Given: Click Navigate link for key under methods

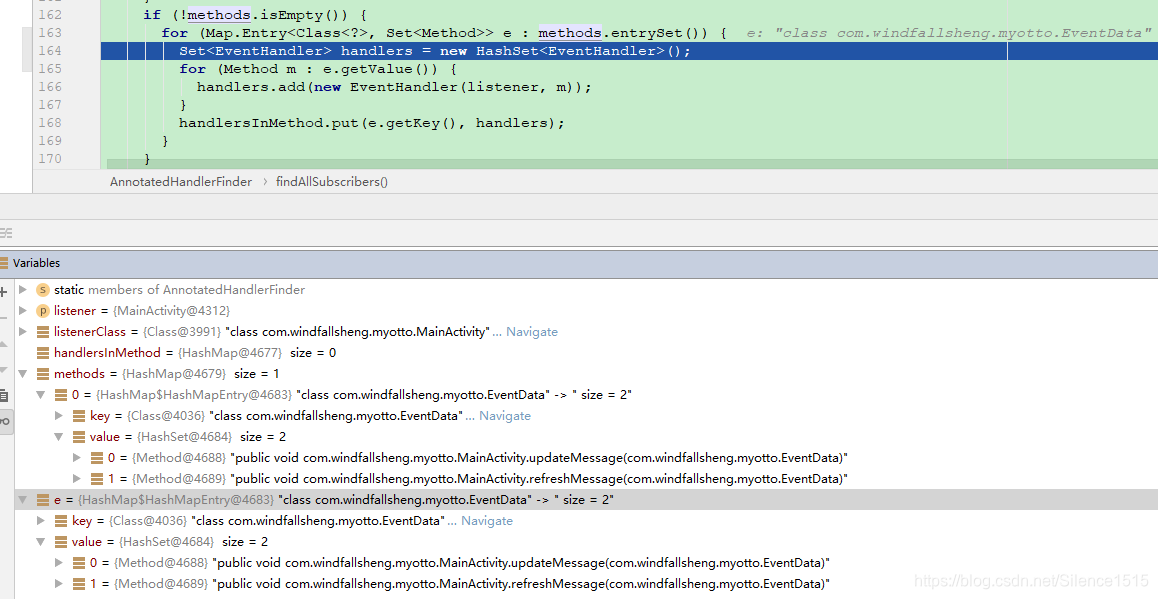Looking at the screenshot, I should 504,416.
